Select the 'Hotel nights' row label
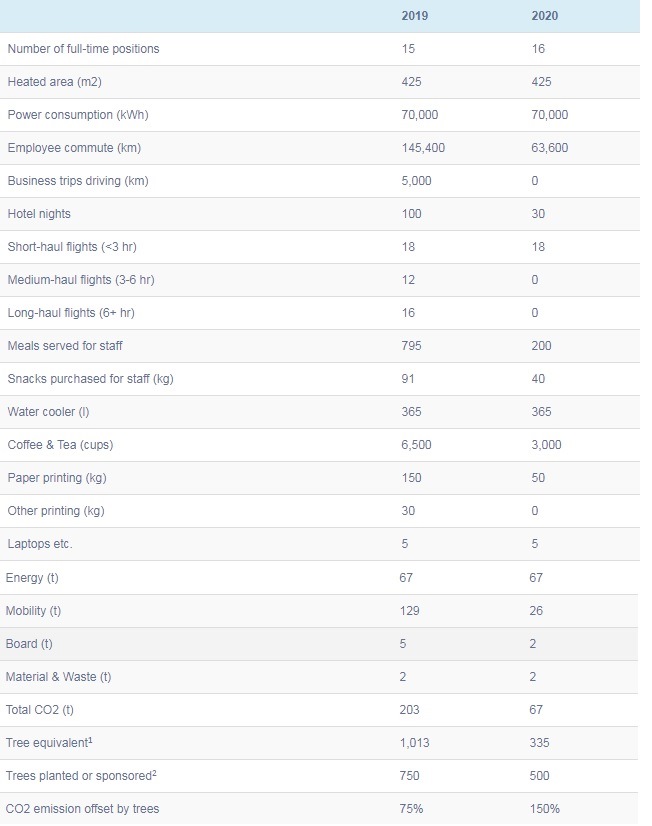The image size is (652, 826). 39,214
